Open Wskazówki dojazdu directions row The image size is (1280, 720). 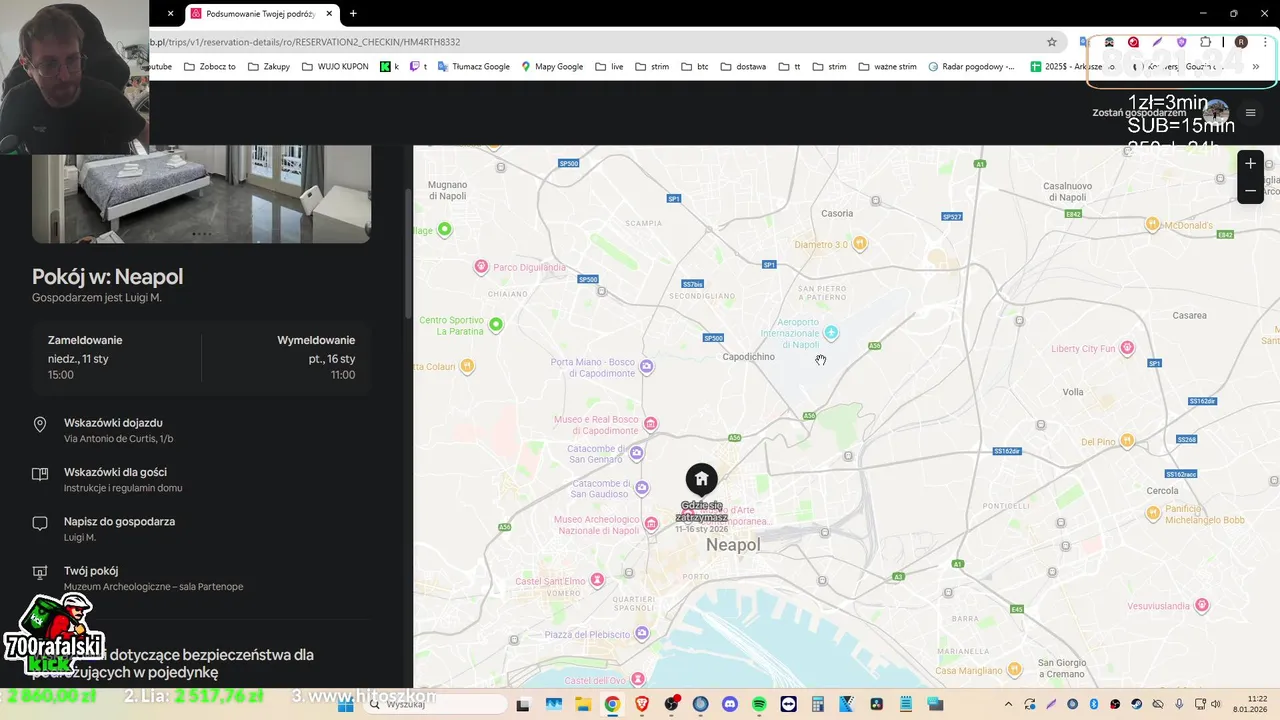tap(201, 430)
